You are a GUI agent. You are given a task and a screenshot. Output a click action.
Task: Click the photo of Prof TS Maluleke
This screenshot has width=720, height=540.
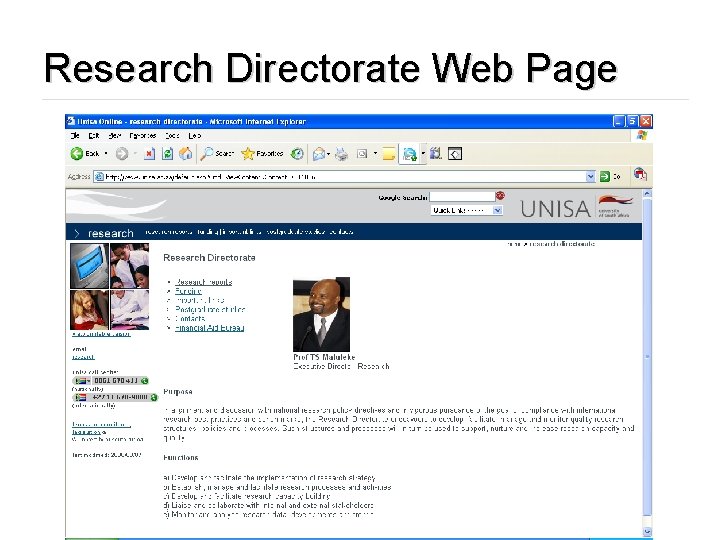pos(321,315)
